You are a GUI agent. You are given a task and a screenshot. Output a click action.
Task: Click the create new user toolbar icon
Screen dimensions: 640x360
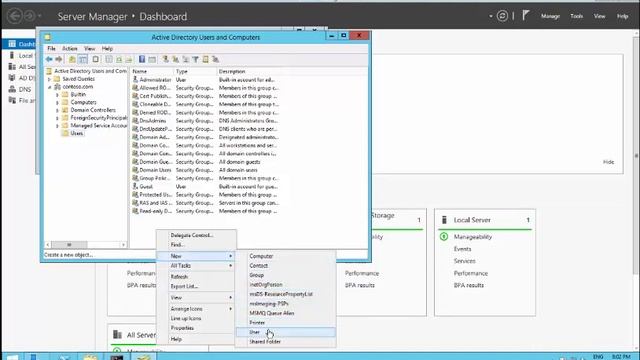coord(165,60)
